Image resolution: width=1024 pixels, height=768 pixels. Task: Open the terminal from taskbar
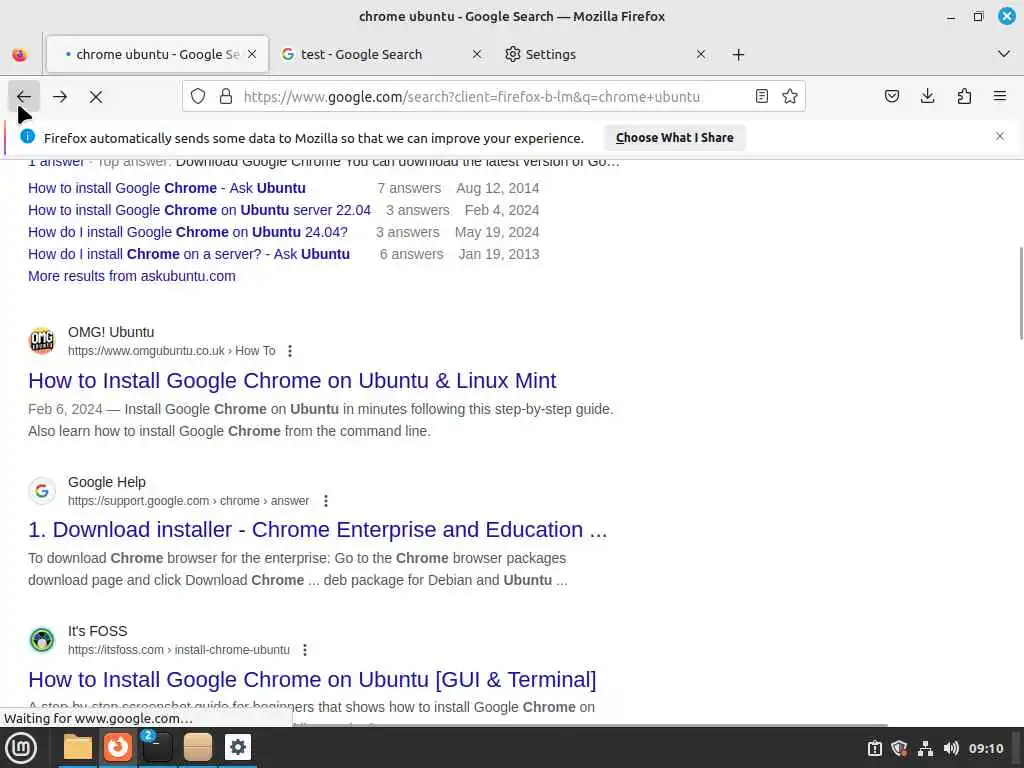point(157,748)
